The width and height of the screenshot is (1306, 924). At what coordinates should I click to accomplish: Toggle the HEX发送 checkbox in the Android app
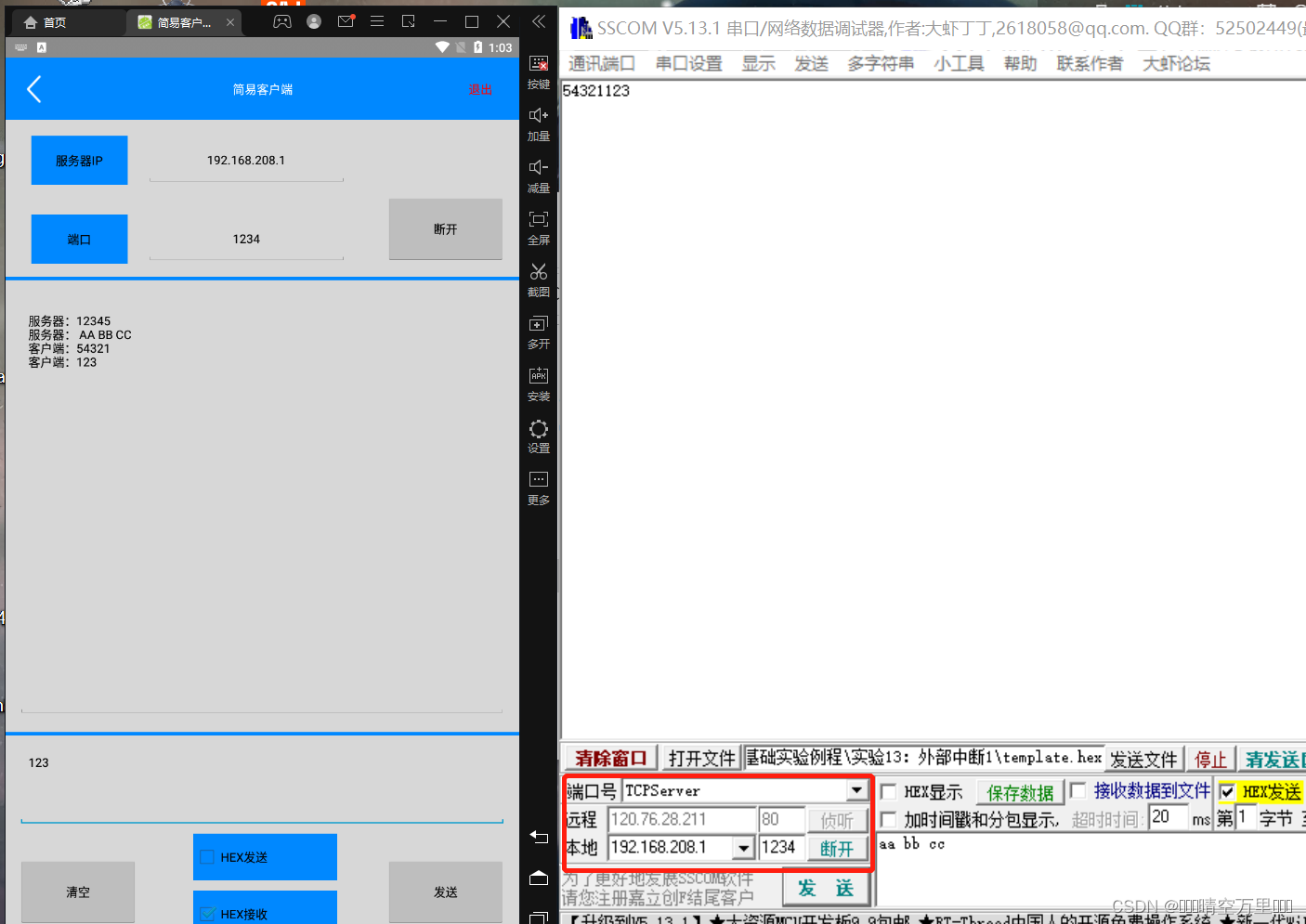pos(207,857)
